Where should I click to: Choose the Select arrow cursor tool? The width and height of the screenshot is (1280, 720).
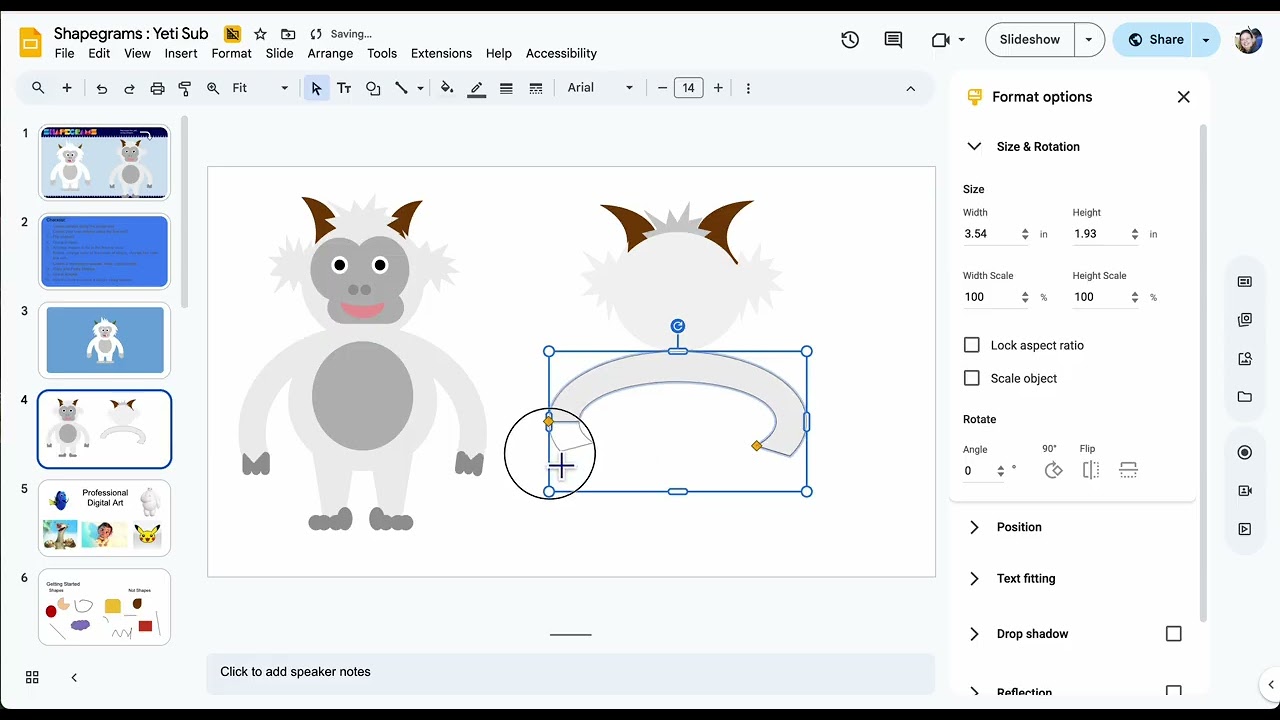(x=316, y=88)
